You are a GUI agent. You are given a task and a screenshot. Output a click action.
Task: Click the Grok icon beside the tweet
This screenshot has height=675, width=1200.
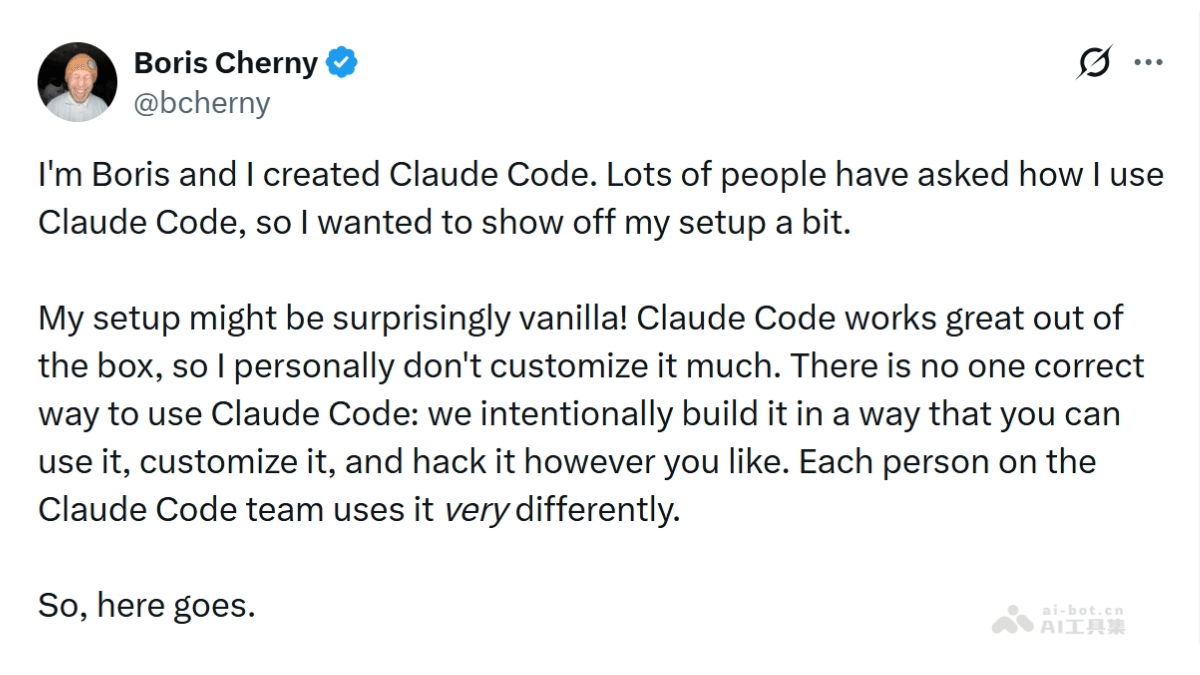pos(1094,63)
